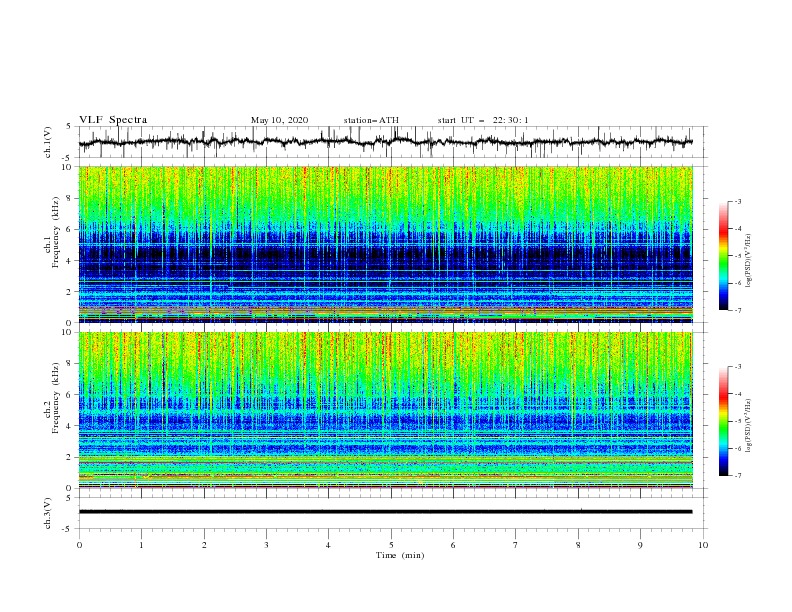
Task: Click the ch.1(V) axis label
Action: pyautogui.click(x=48, y=142)
